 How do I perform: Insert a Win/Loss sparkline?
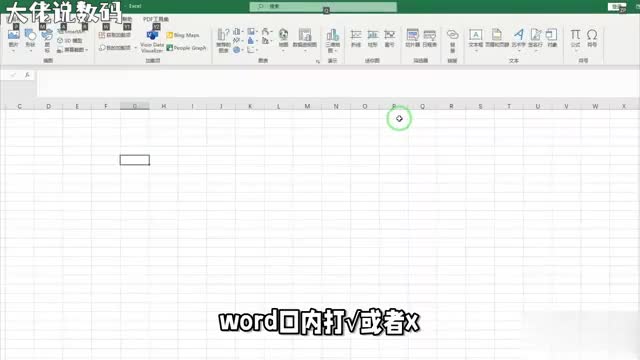pyautogui.click(x=390, y=39)
